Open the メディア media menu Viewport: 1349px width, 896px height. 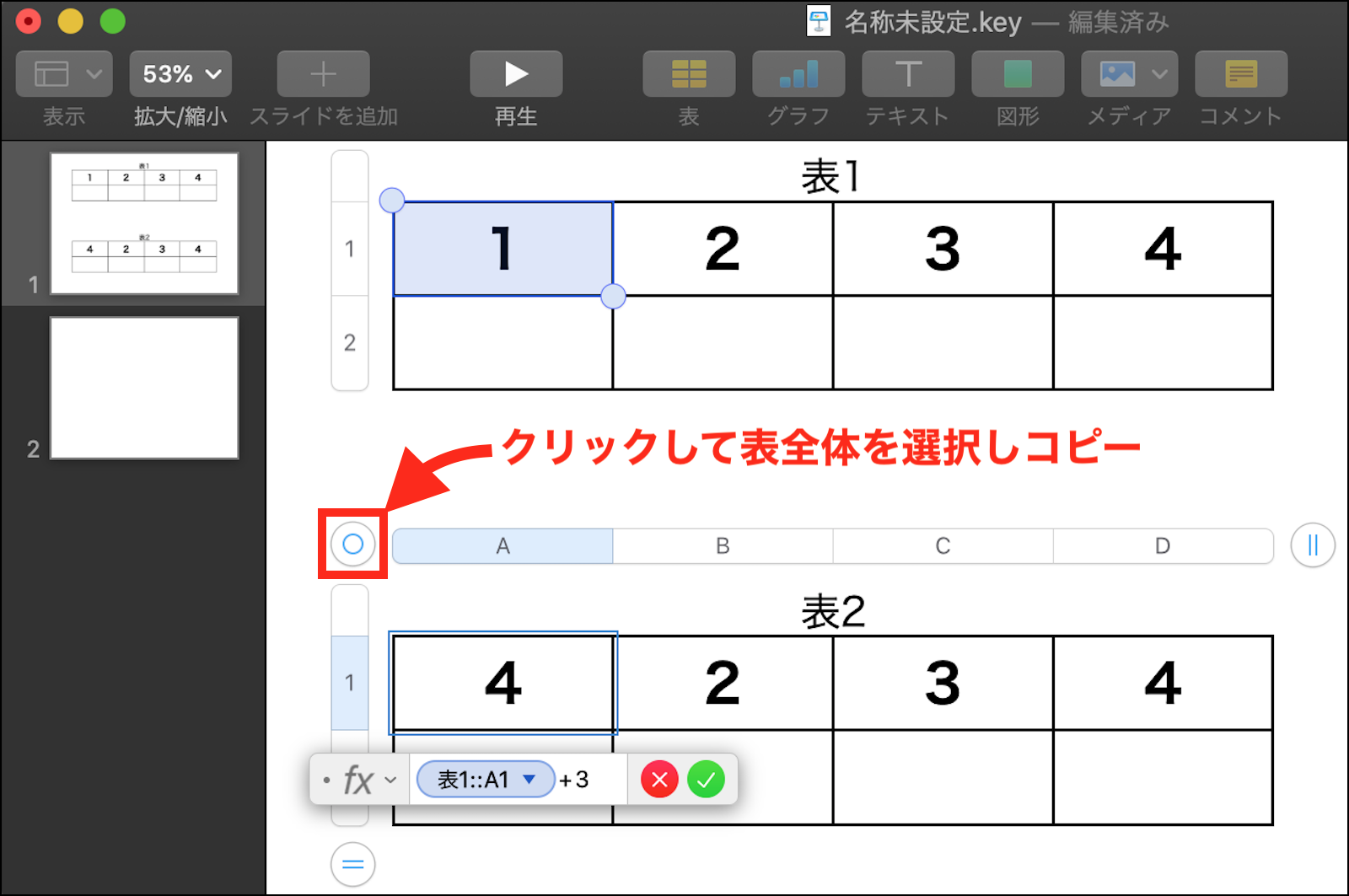[1130, 74]
